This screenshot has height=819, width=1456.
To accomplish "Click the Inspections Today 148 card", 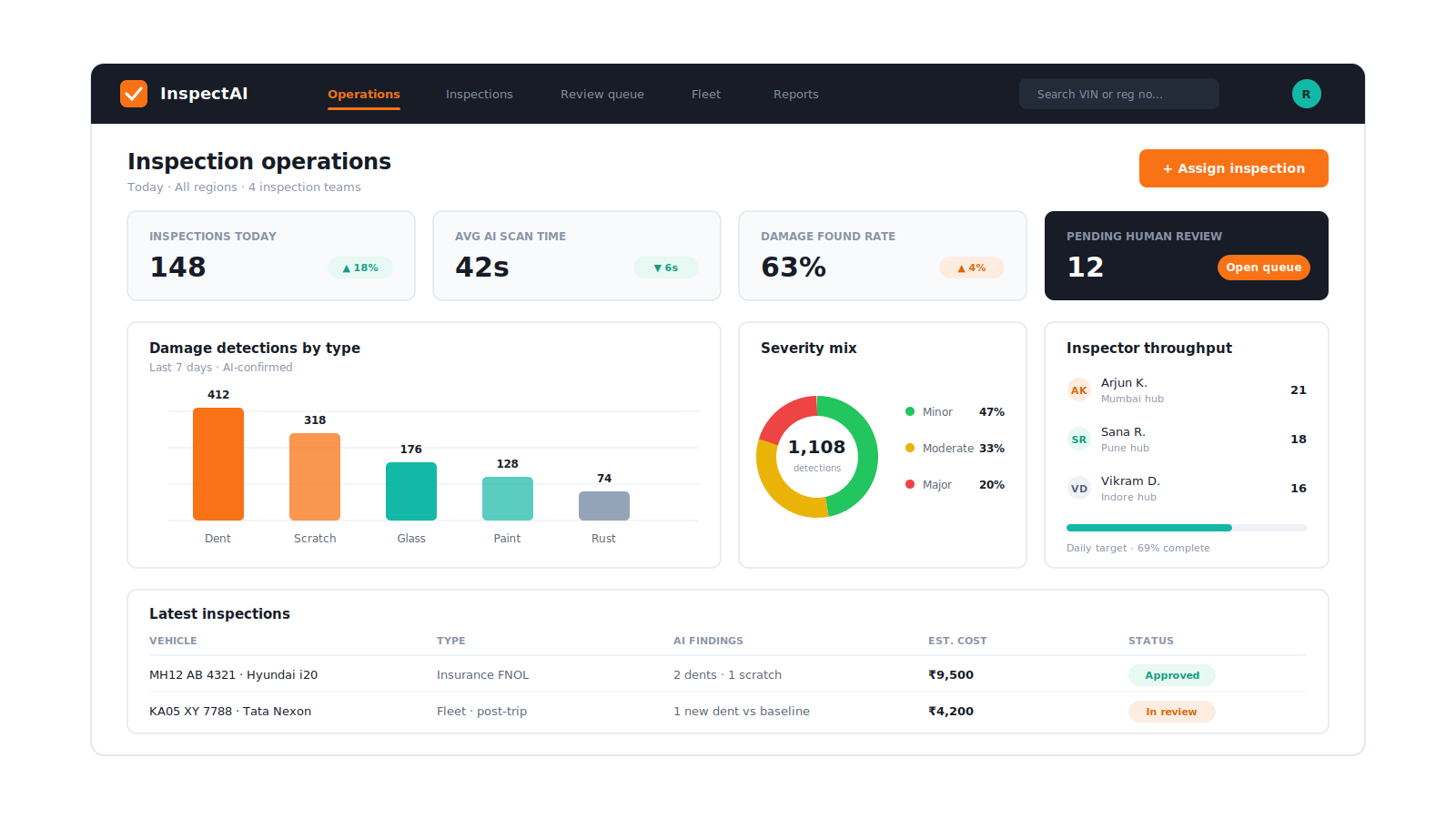I will pyautogui.click(x=271, y=256).
